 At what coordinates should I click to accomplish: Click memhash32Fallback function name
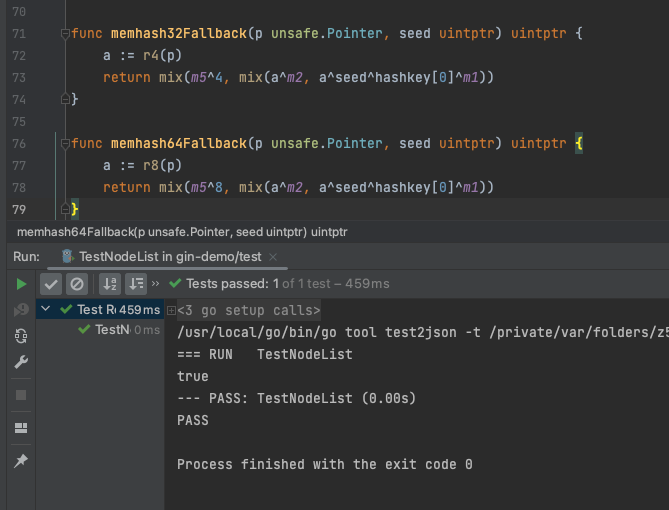click(179, 33)
